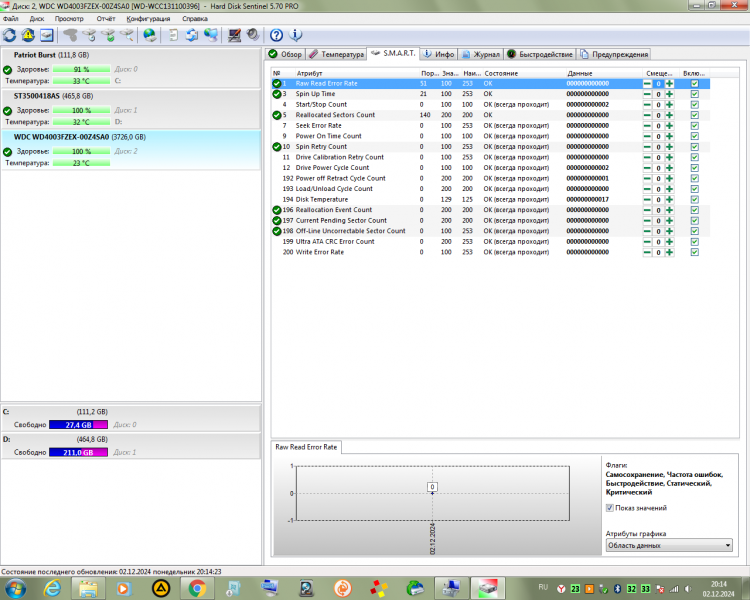Click the report document toolbar icon
750x600 pixels.
[x=174, y=35]
